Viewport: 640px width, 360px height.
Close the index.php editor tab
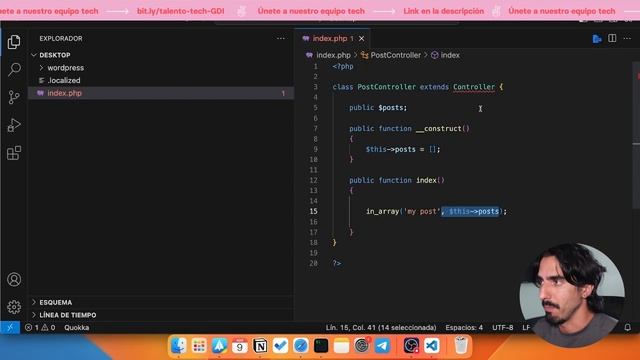pyautogui.click(x=362, y=39)
